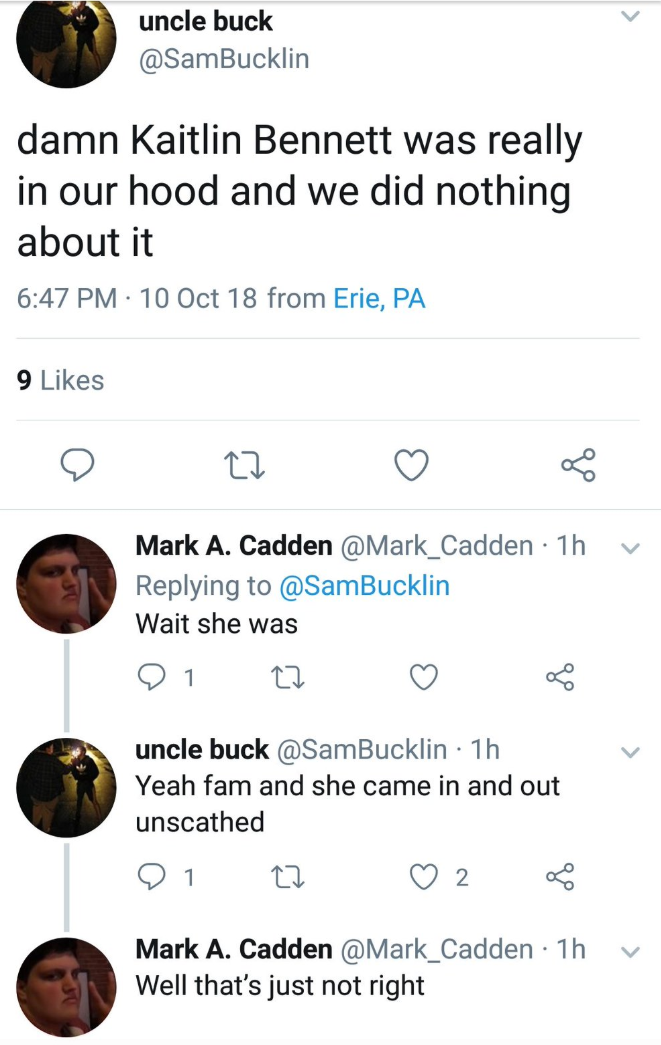Like the 'Wait she was' reply

(424, 677)
